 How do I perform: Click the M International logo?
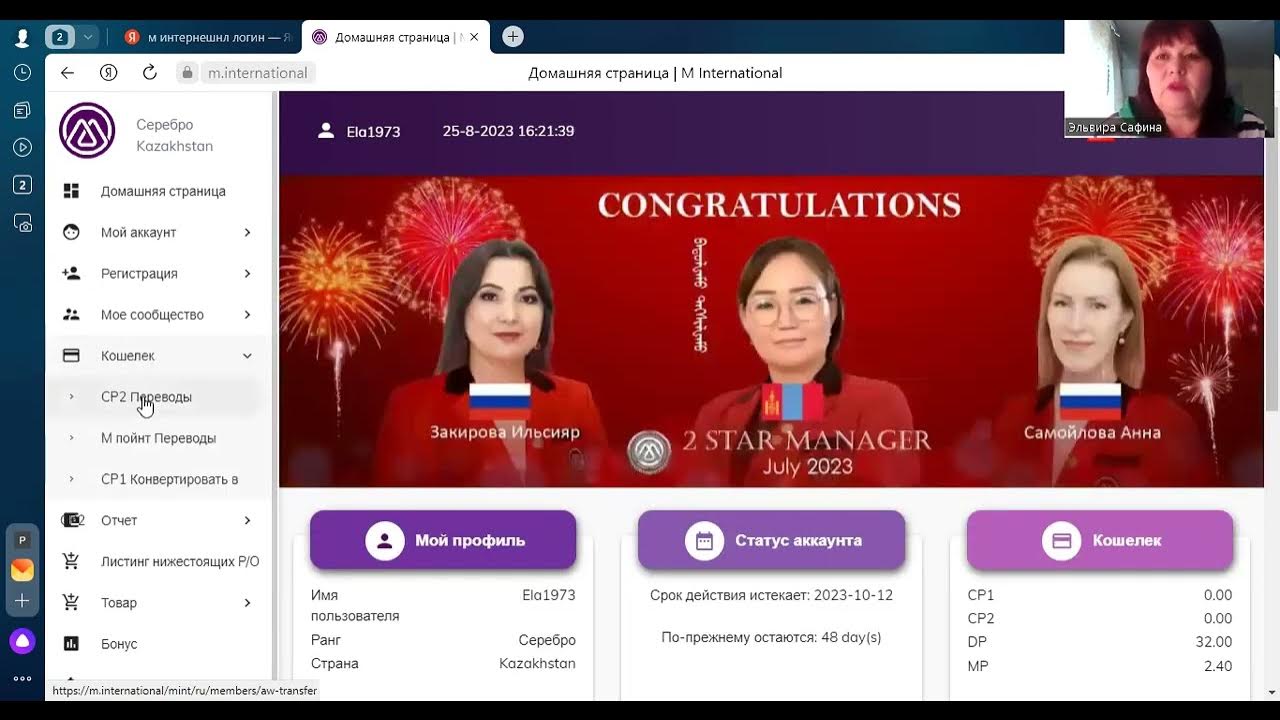click(87, 130)
